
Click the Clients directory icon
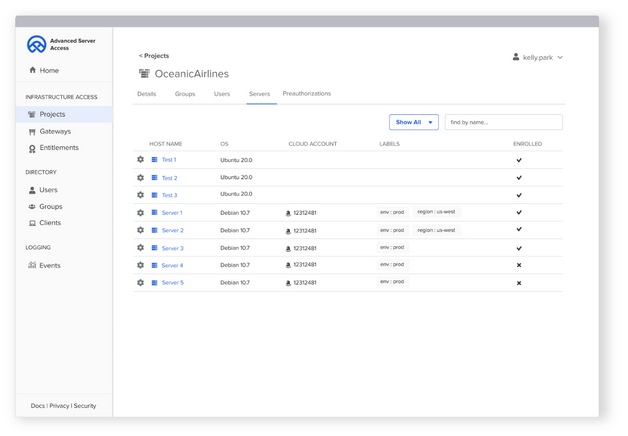[32, 223]
